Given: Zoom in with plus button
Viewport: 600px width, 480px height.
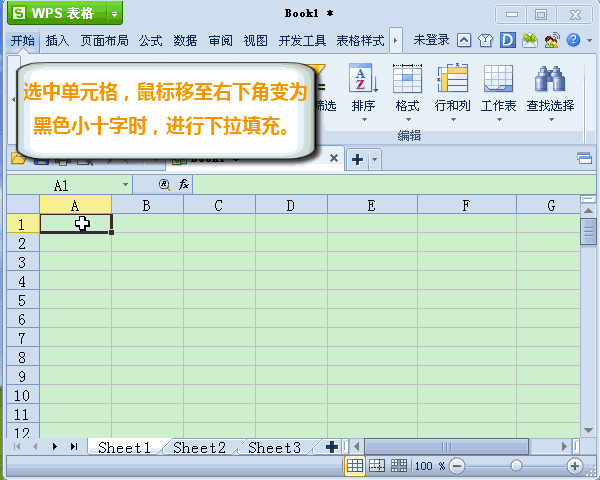Looking at the screenshot, I should click(575, 466).
